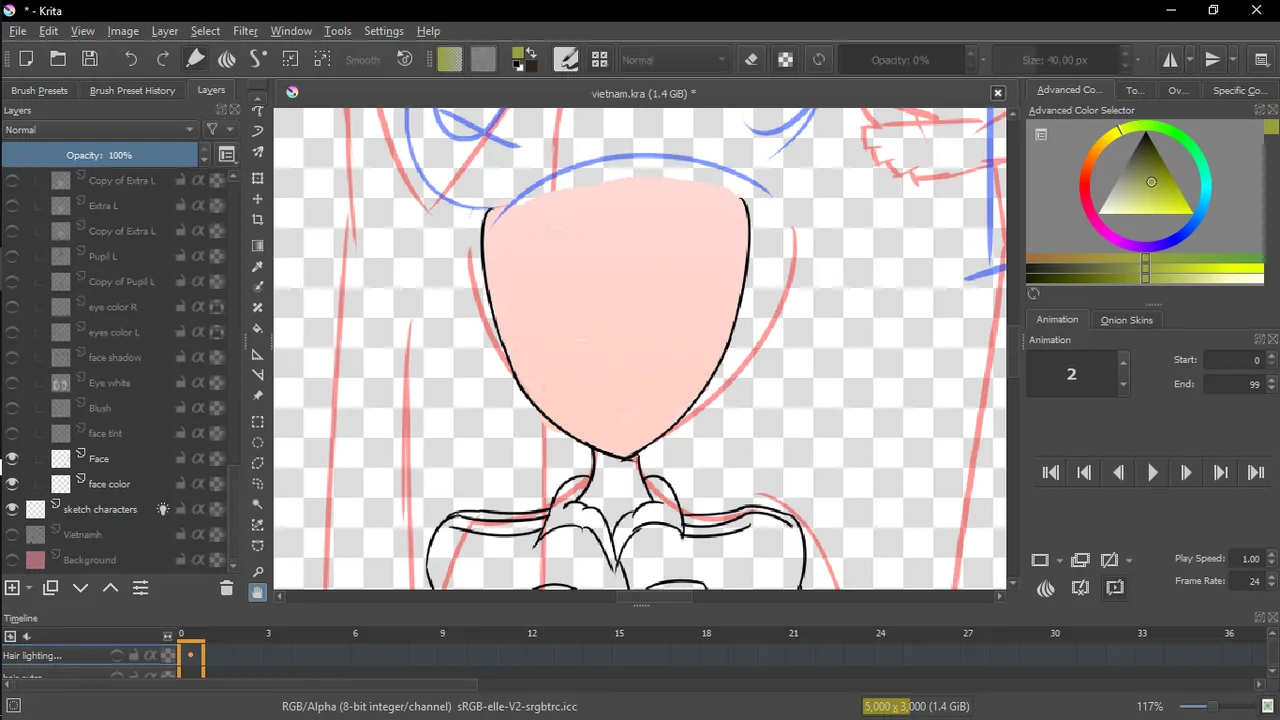Open the layer thumbnail size options button
The height and width of the screenshot is (720, 1280).
click(227, 155)
